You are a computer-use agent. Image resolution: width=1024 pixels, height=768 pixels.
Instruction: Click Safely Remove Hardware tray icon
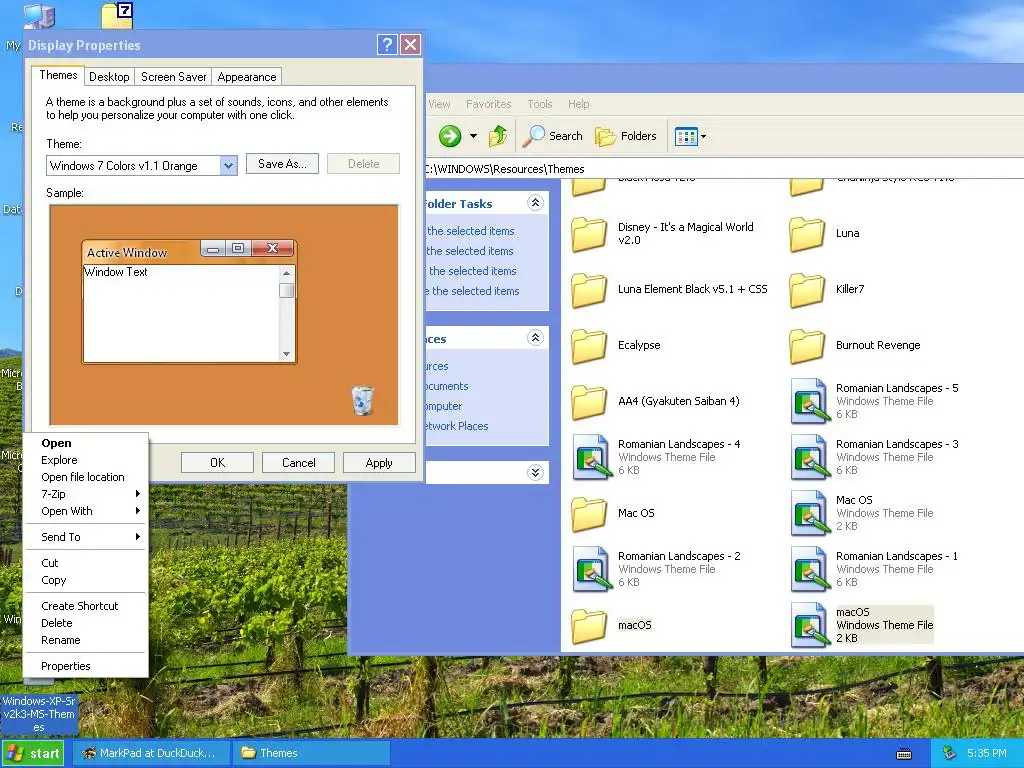click(950, 753)
